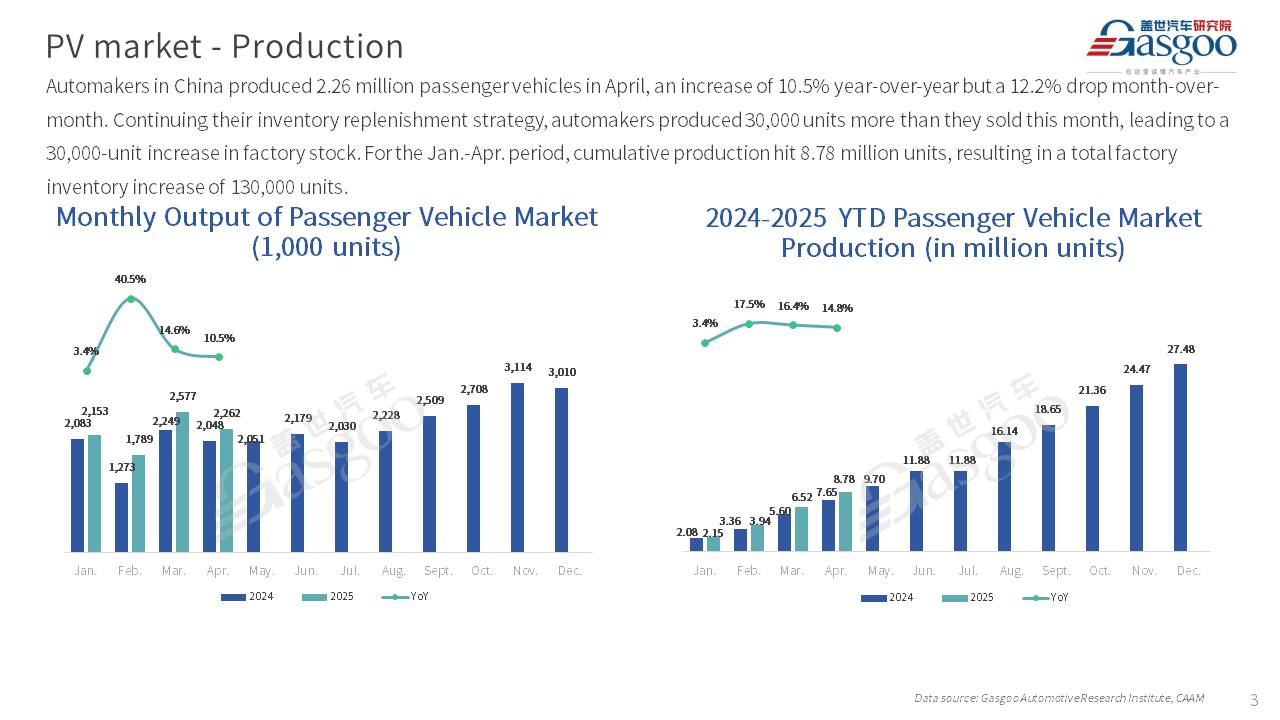The width and height of the screenshot is (1280, 720).
Task: Click the YoY legend marker in YTD chart
Action: click(1035, 598)
